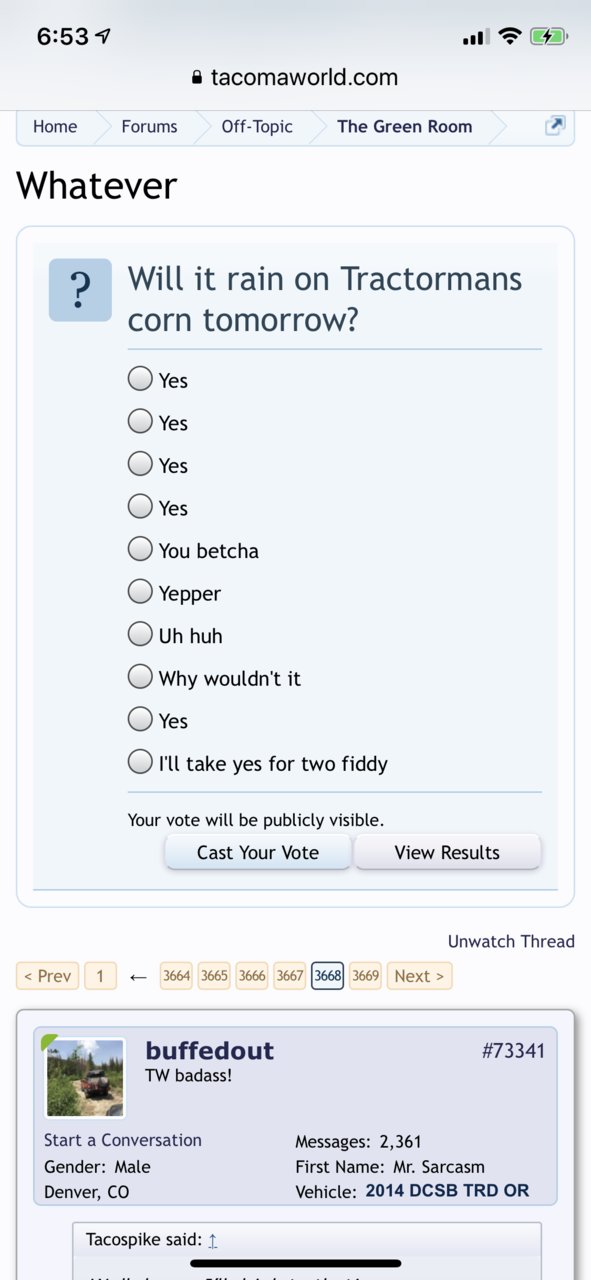
Task: Unwatch this thread
Action: click(511, 941)
